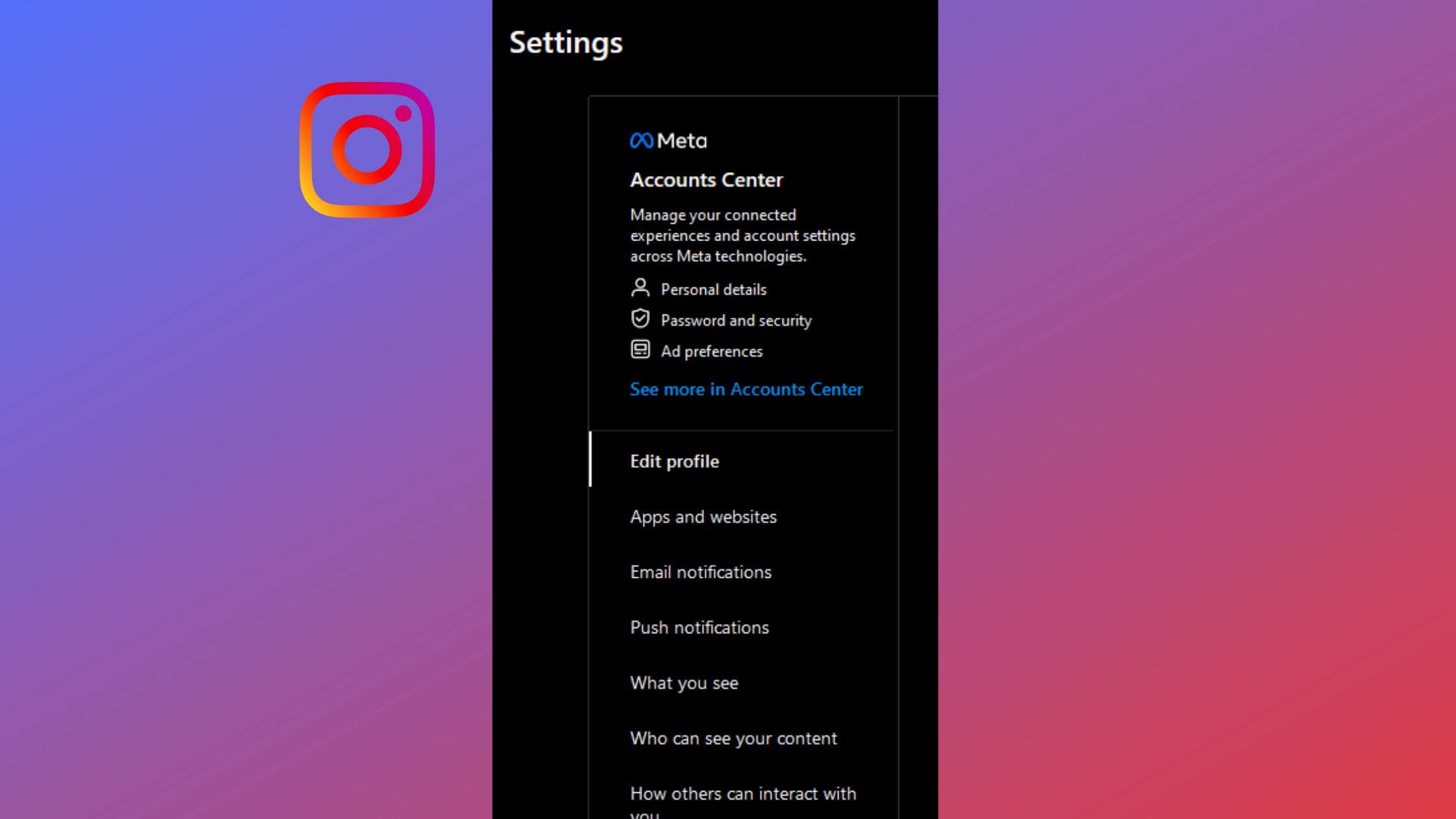Open Ad preferences

712,352
